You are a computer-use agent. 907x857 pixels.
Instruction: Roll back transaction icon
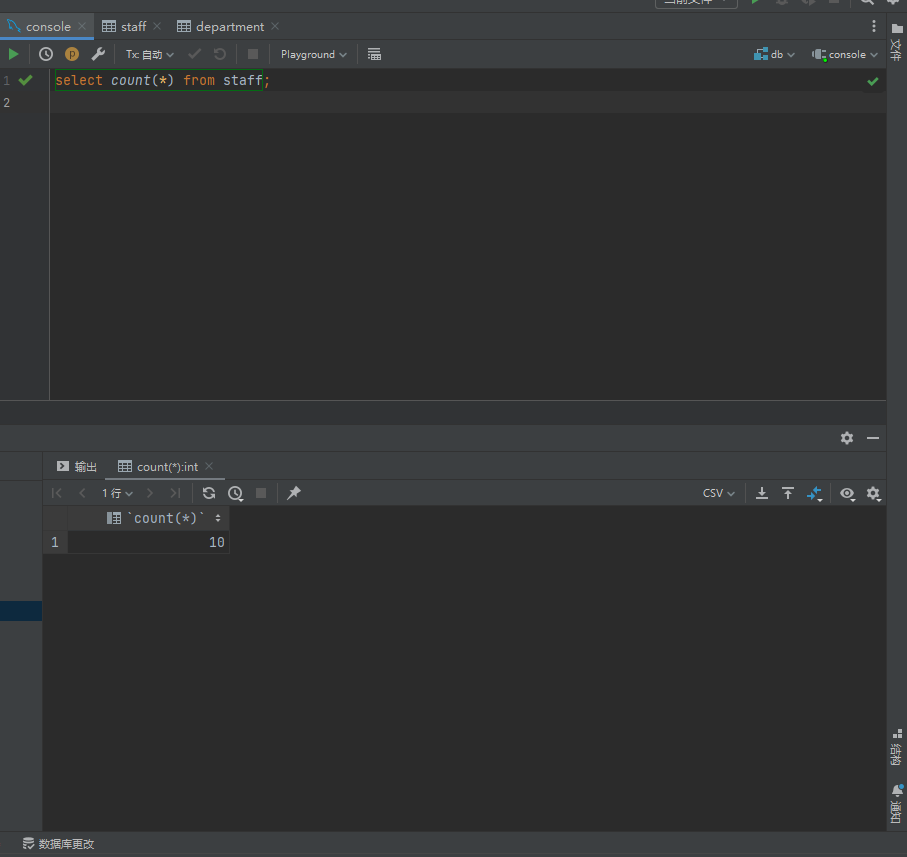pos(220,54)
